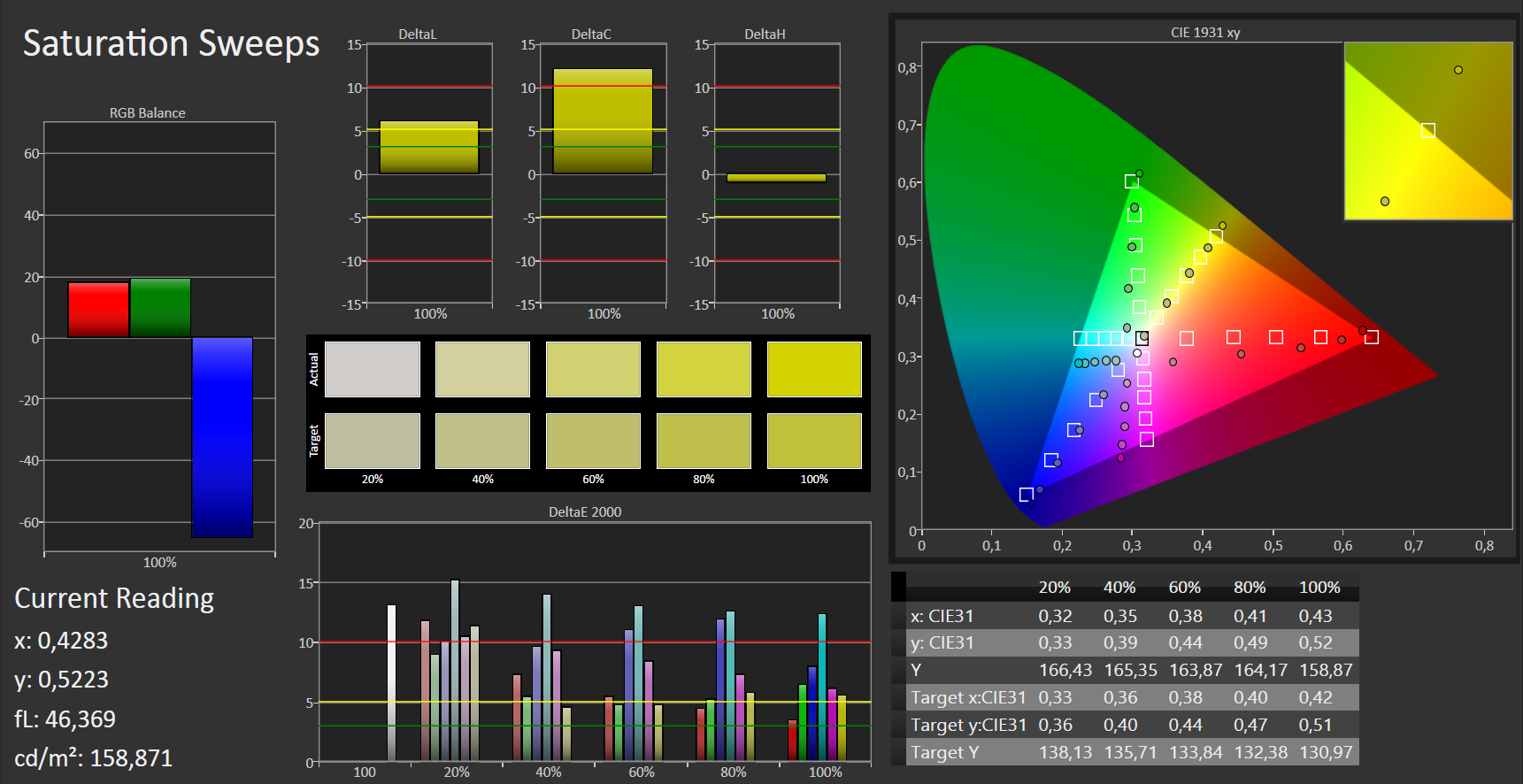Viewport: 1523px width, 784px height.
Task: Click the white 100 bar in DeltaE 2000
Action: (391, 683)
